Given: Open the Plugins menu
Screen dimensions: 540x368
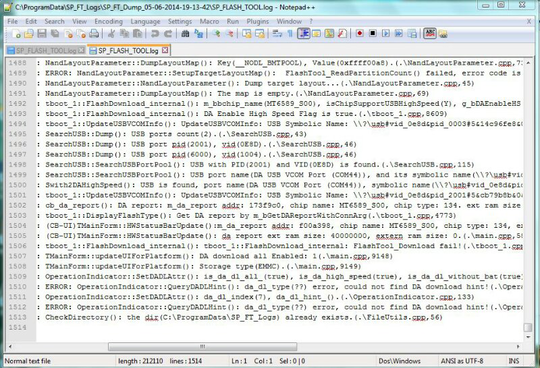Looking at the screenshot, I should pos(257,21).
